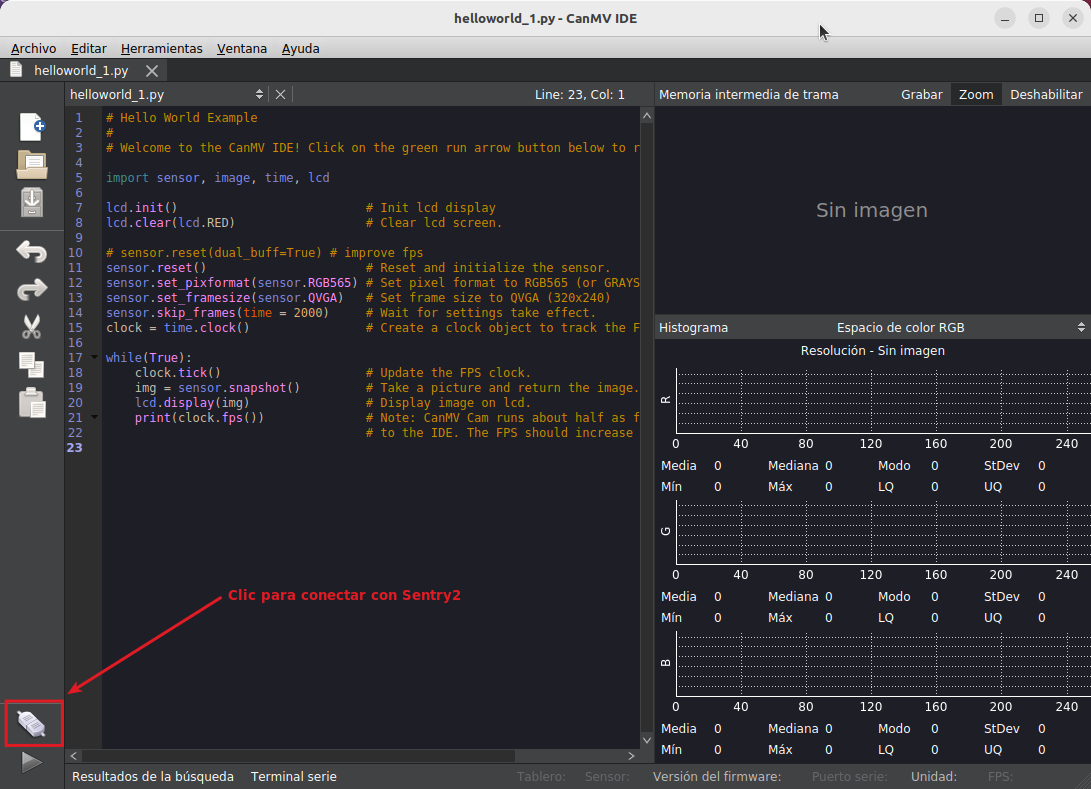The height and width of the screenshot is (789, 1091).
Task: Click the 'Unidad:' status bar entry
Action: click(934, 776)
